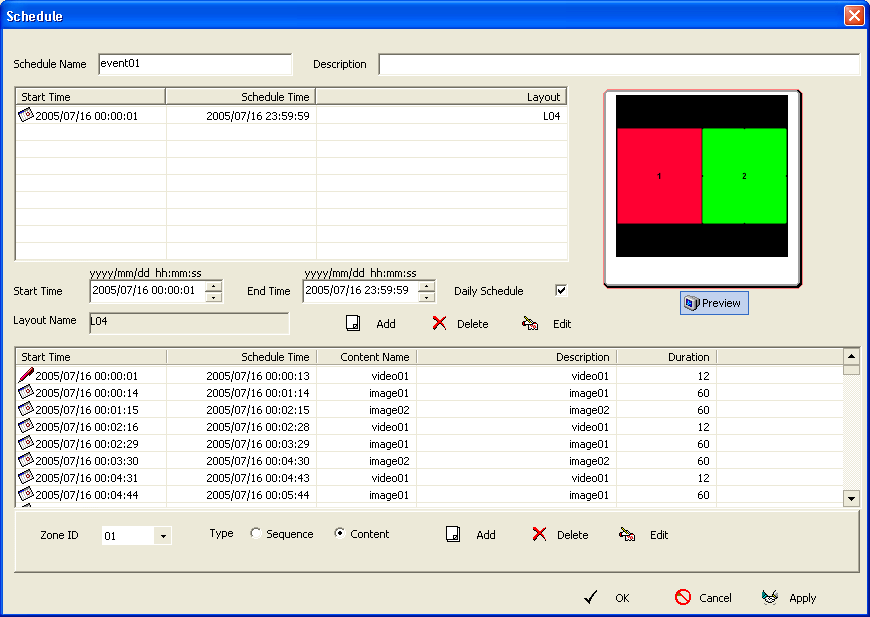The height and width of the screenshot is (617, 870).
Task: Click the top table's Schedule Time column header
Action: [x=240, y=97]
